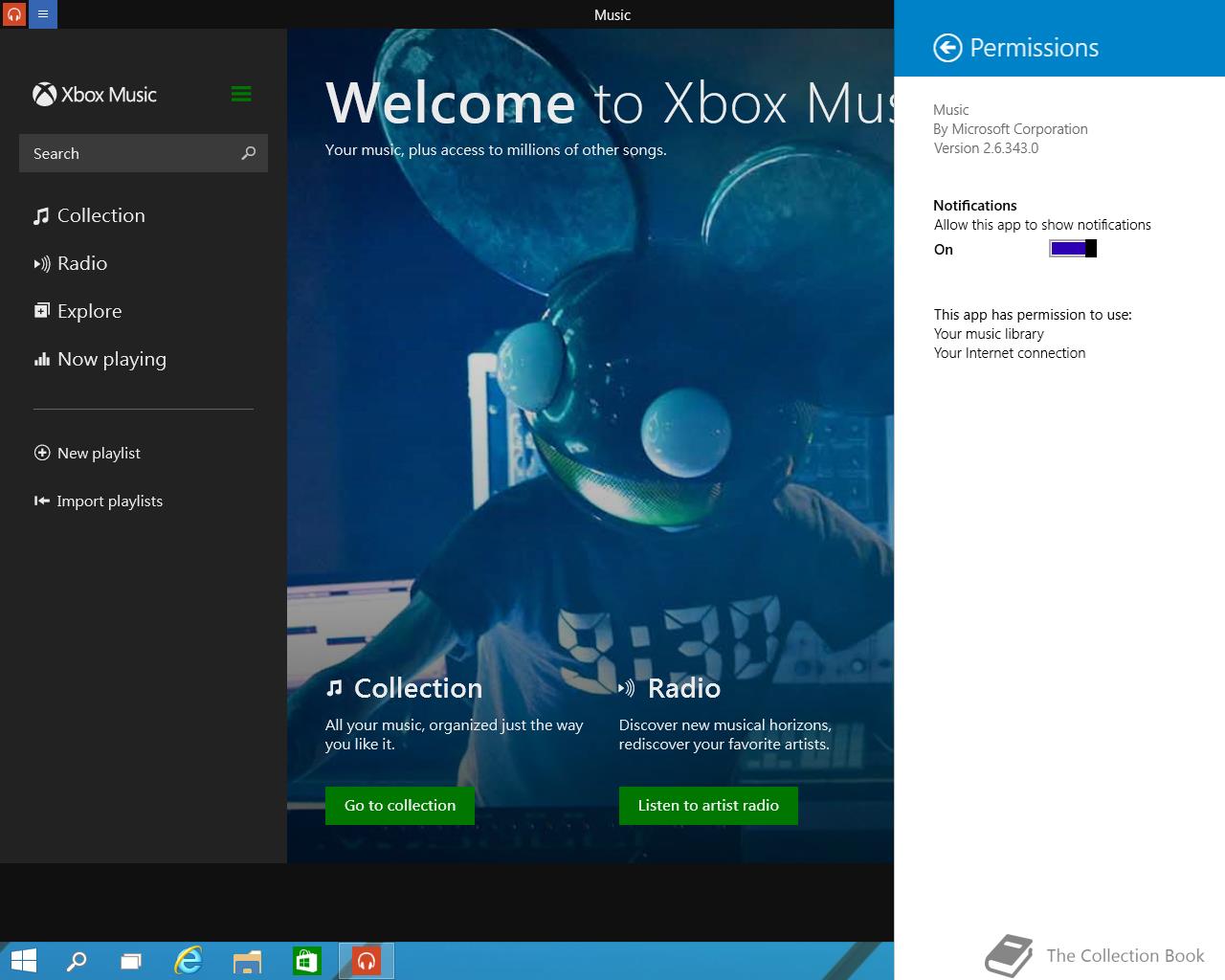Screen dimensions: 1225x980
Task: Open Collection in the sidebar
Action: (x=89, y=215)
